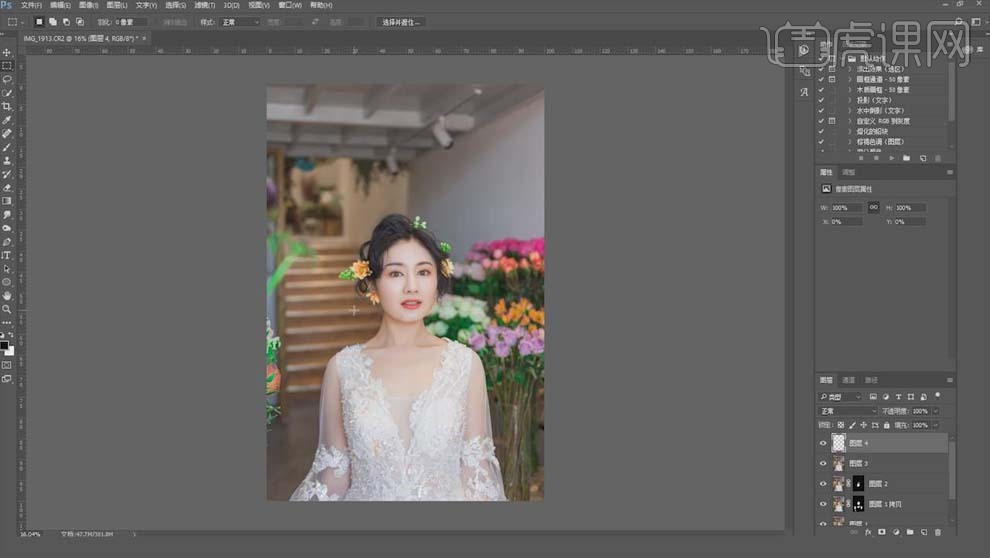Hide layer 图层 2 with its eye icon
This screenshot has width=990, height=558.
click(x=823, y=484)
